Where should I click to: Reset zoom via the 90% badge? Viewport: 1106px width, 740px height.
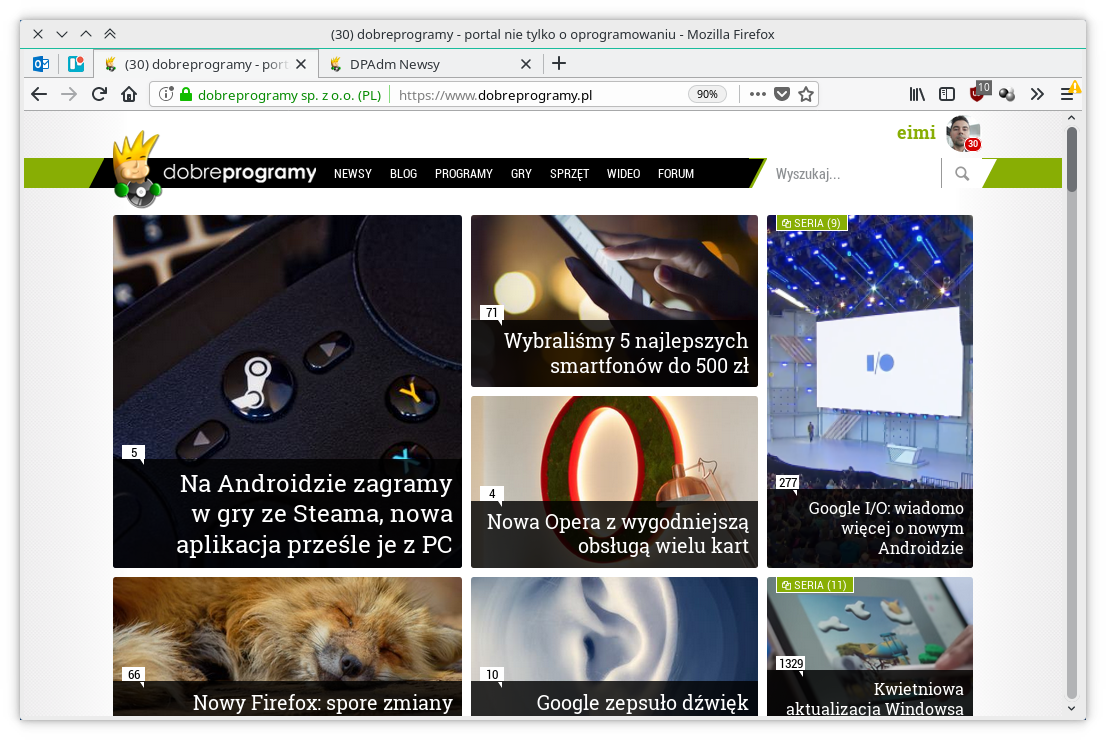click(x=707, y=95)
